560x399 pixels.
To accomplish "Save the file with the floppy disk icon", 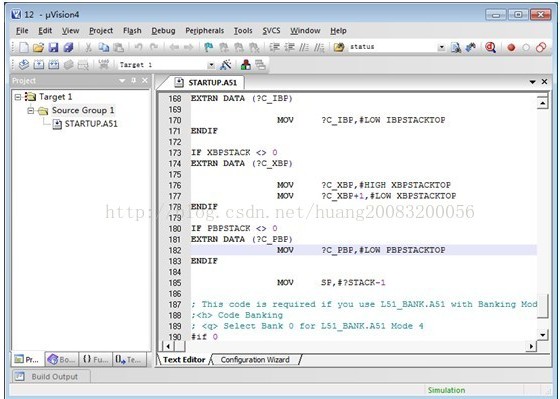I will (x=53, y=47).
